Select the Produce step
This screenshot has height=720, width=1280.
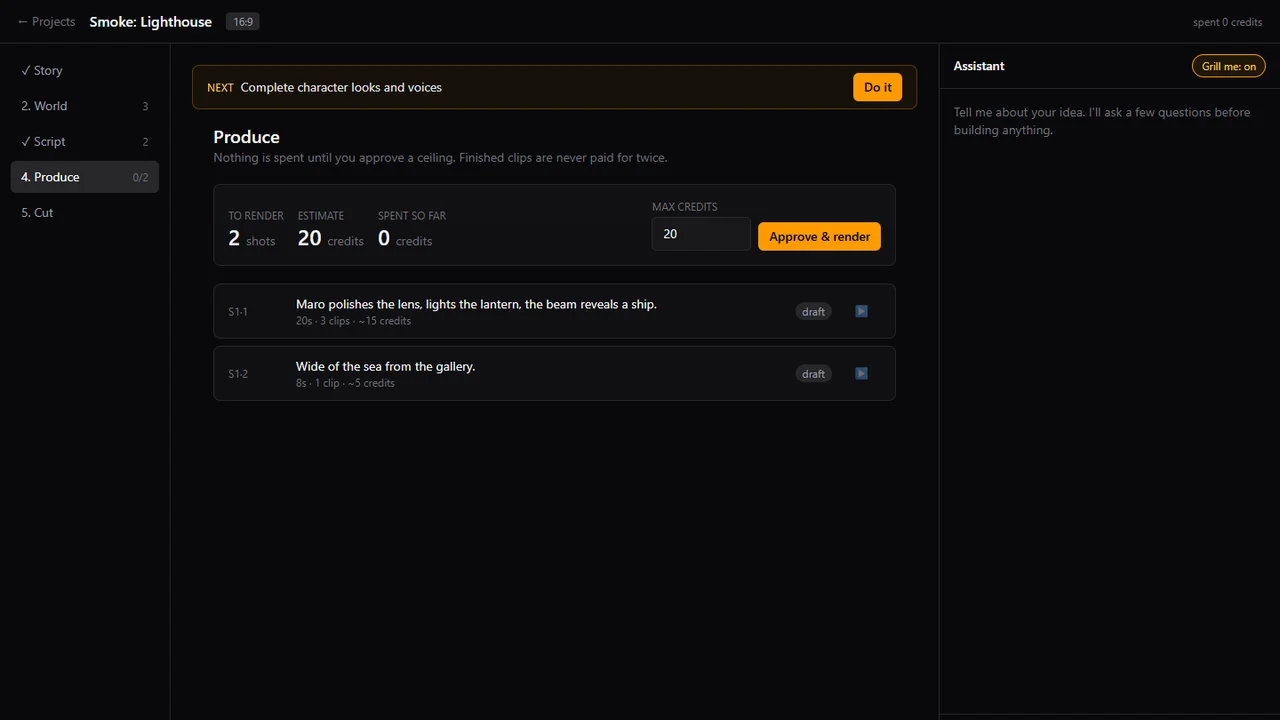84,177
